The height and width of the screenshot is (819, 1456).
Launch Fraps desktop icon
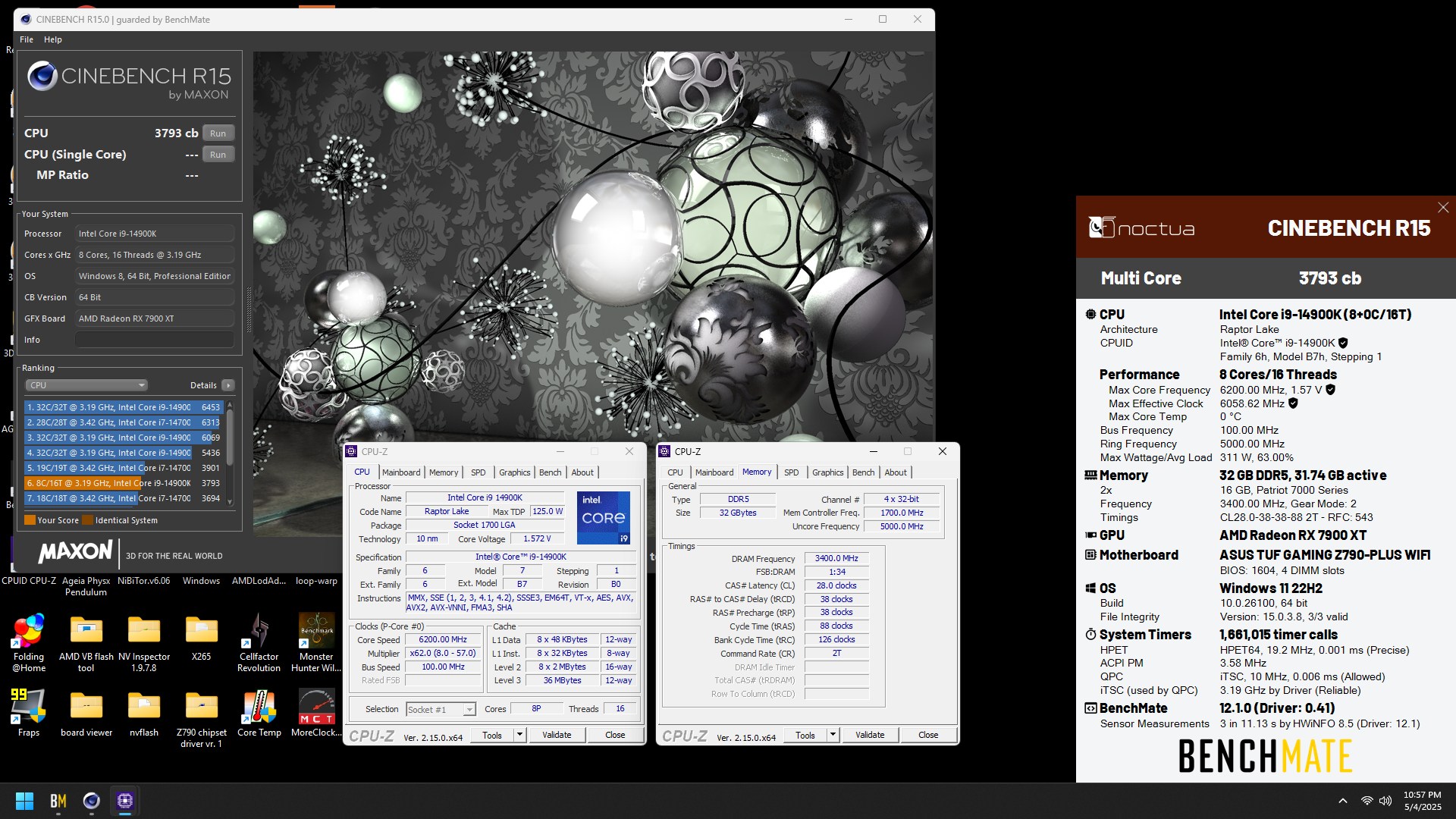click(x=29, y=713)
